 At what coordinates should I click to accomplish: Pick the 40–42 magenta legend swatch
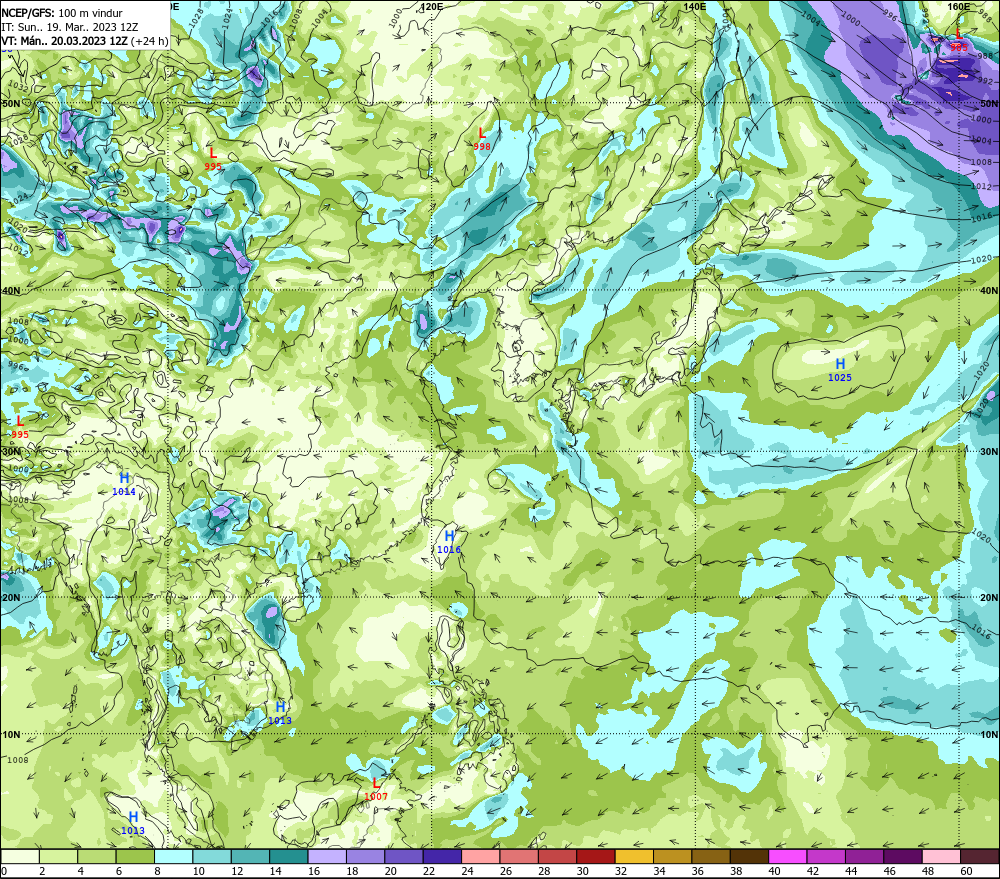[788, 856]
